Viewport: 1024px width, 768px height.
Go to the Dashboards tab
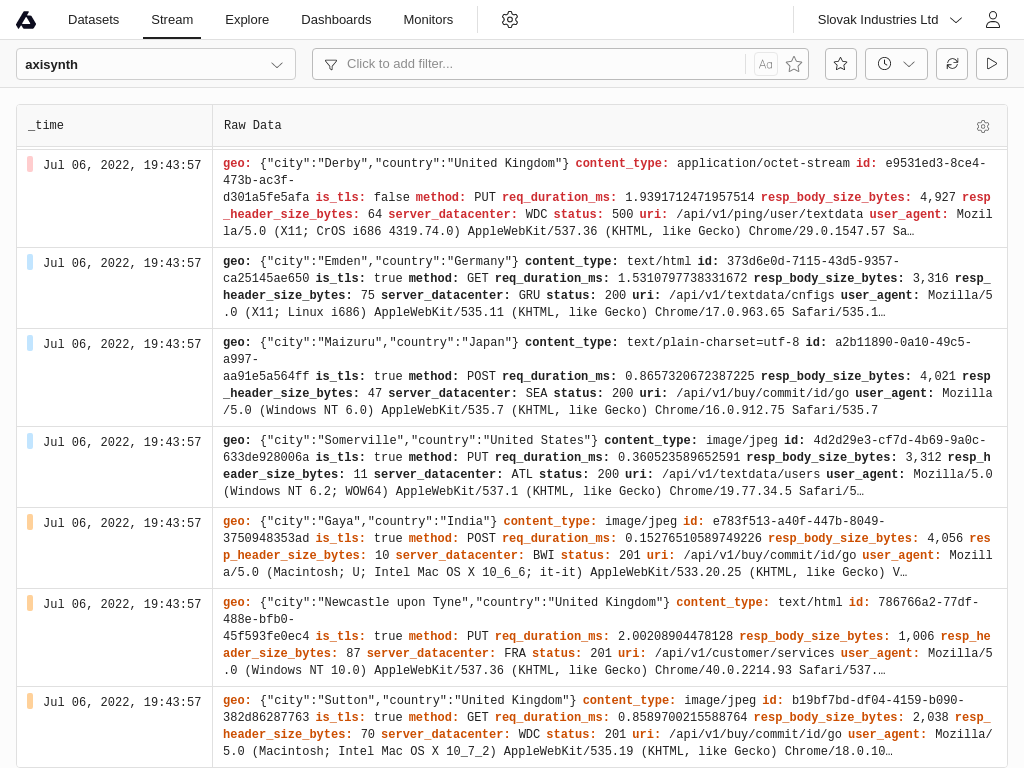click(336, 20)
